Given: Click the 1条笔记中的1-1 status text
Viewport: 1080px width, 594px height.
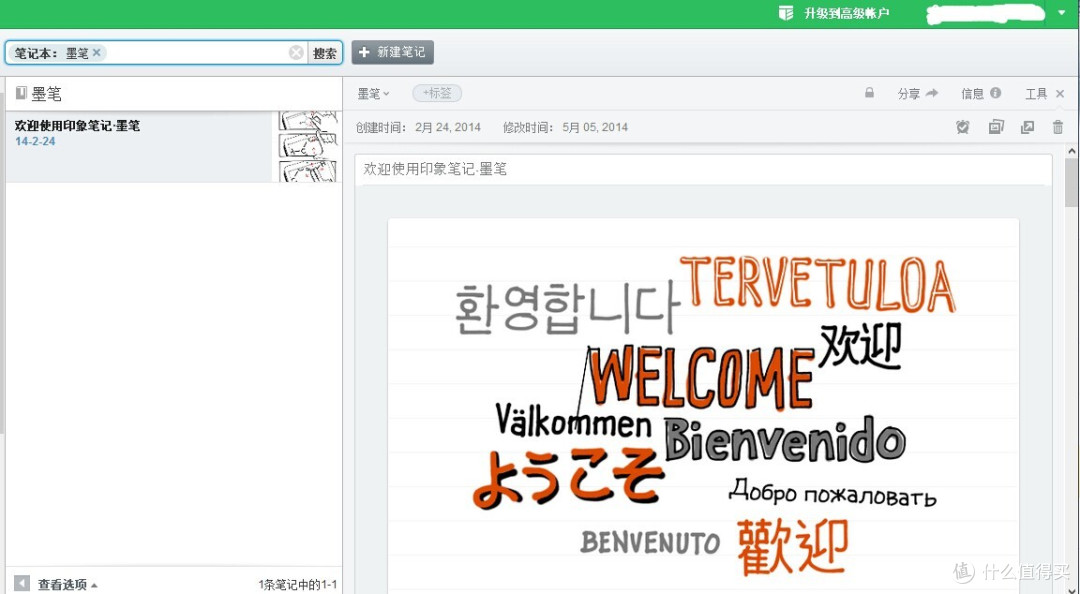Looking at the screenshot, I should tap(298, 585).
